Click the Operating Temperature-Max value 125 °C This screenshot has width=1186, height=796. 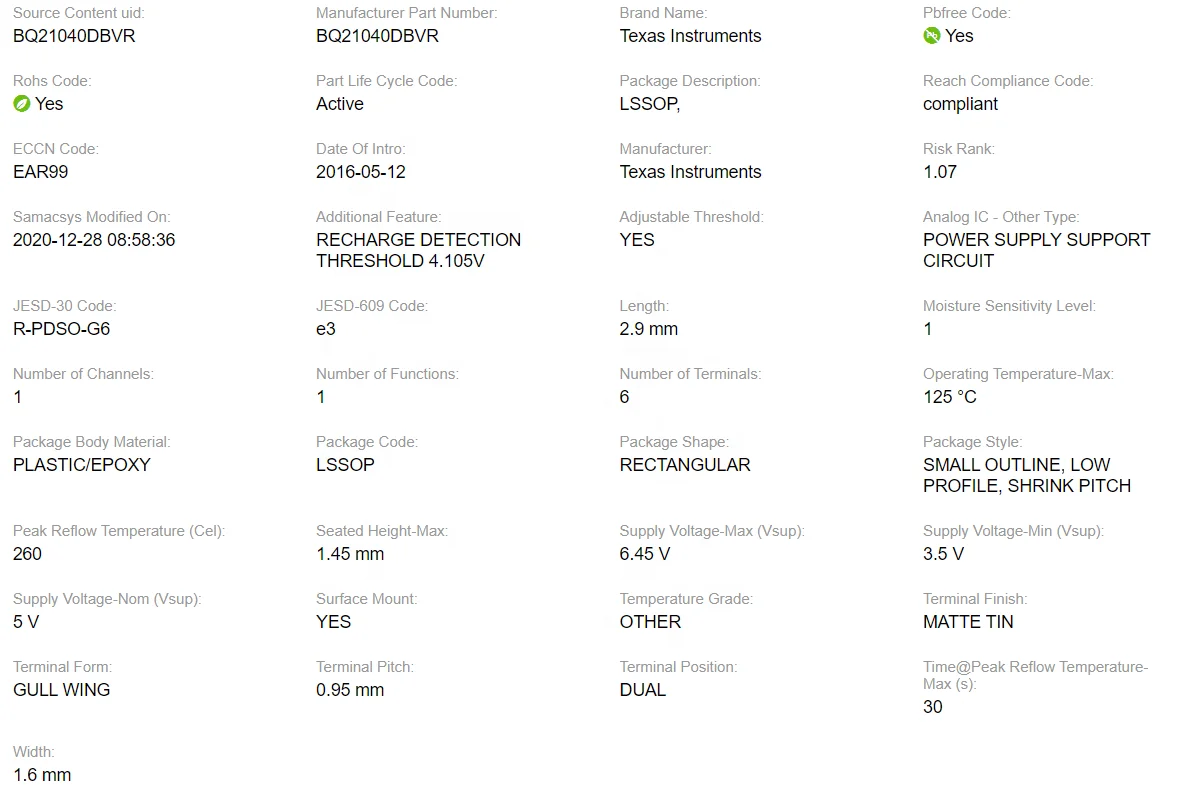(950, 397)
